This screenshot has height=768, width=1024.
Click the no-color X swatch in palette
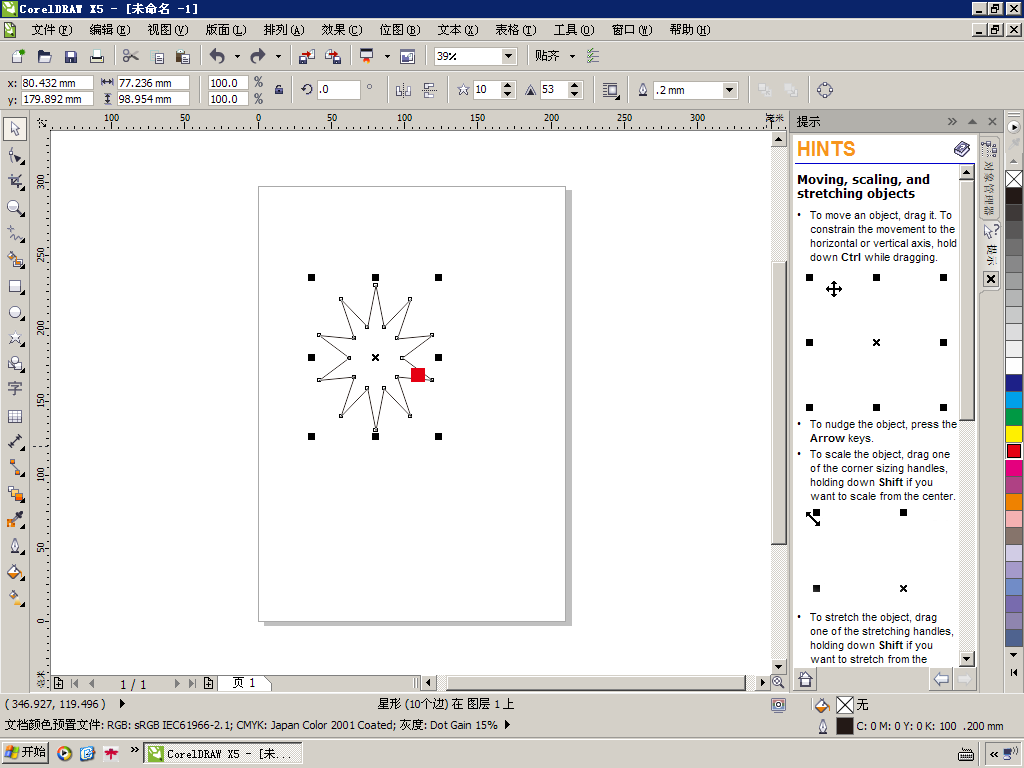[1014, 179]
